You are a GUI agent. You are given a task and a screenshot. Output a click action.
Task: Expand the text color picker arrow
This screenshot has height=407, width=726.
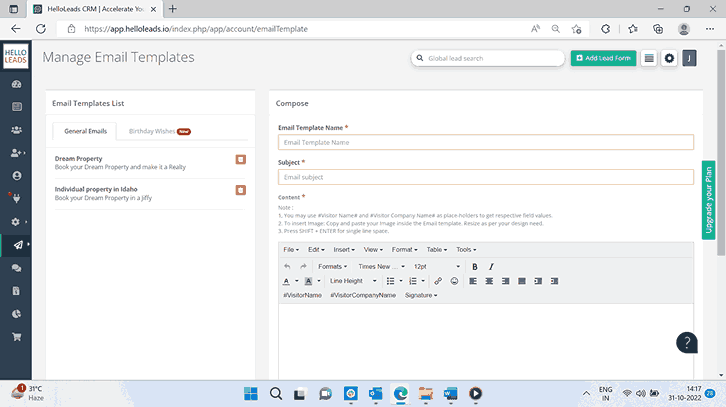tap(297, 281)
